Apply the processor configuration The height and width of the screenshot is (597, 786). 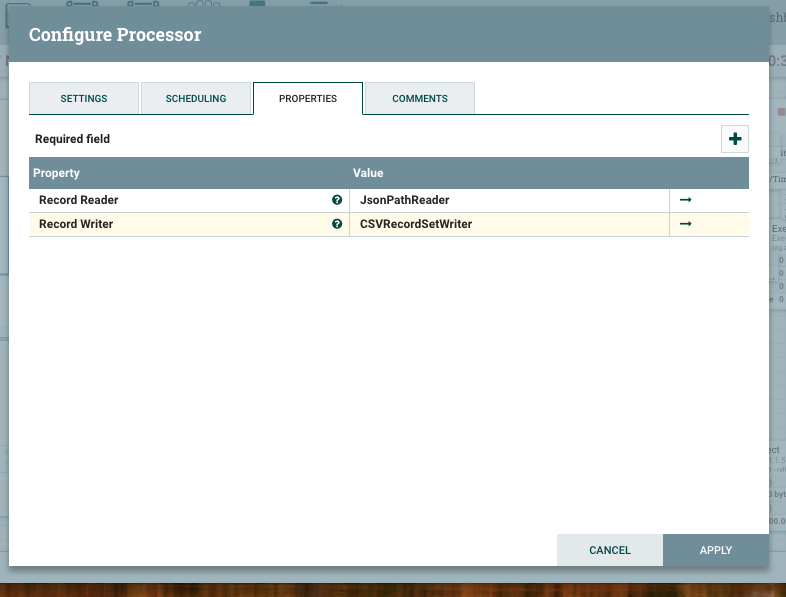(x=716, y=550)
